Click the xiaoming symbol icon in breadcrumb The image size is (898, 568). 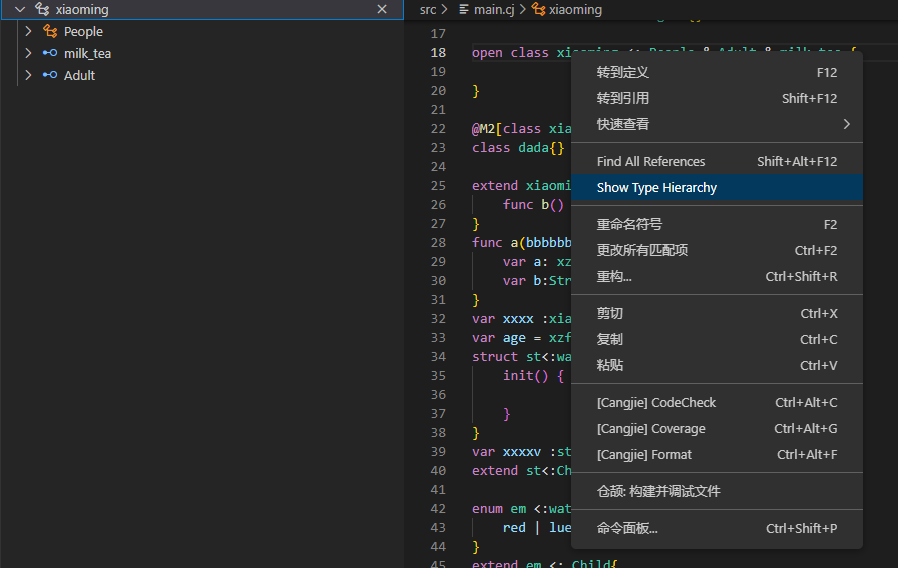539,9
